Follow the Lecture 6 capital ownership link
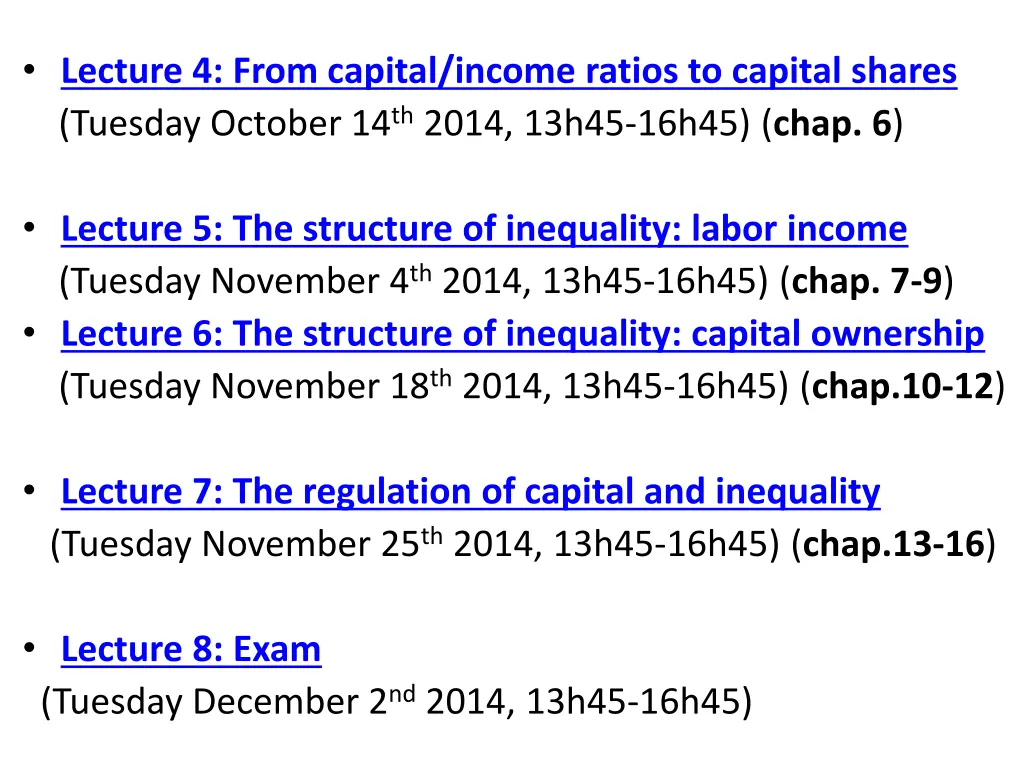The image size is (1024, 768). click(x=522, y=334)
